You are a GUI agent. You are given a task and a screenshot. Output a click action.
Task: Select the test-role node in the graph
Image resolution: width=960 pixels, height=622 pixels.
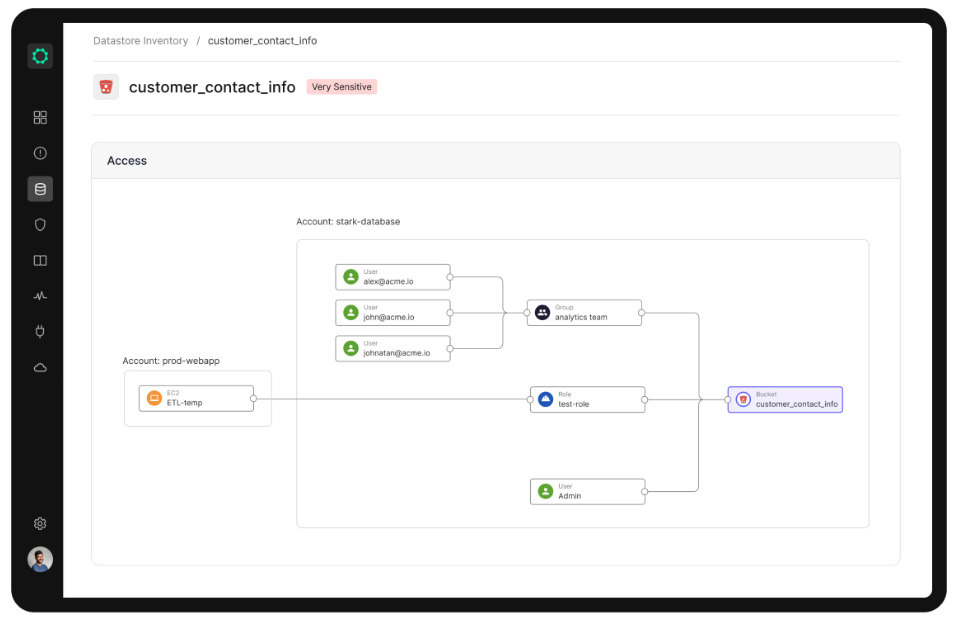pyautogui.click(x=587, y=399)
